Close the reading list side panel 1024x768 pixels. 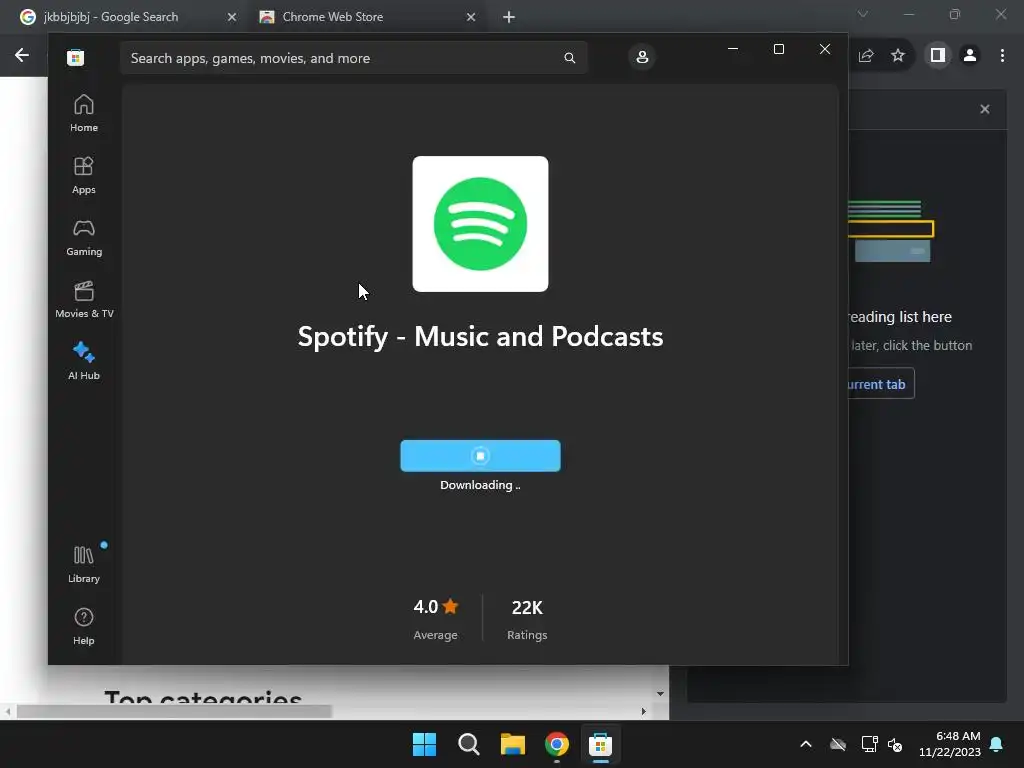pyautogui.click(x=985, y=109)
